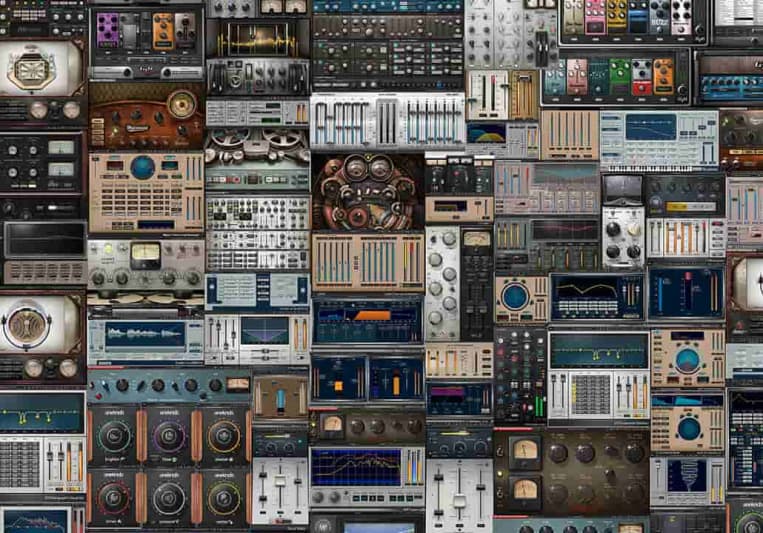
Task: Click the light-blue waveform display
Action: pyautogui.click(x=145, y=334)
